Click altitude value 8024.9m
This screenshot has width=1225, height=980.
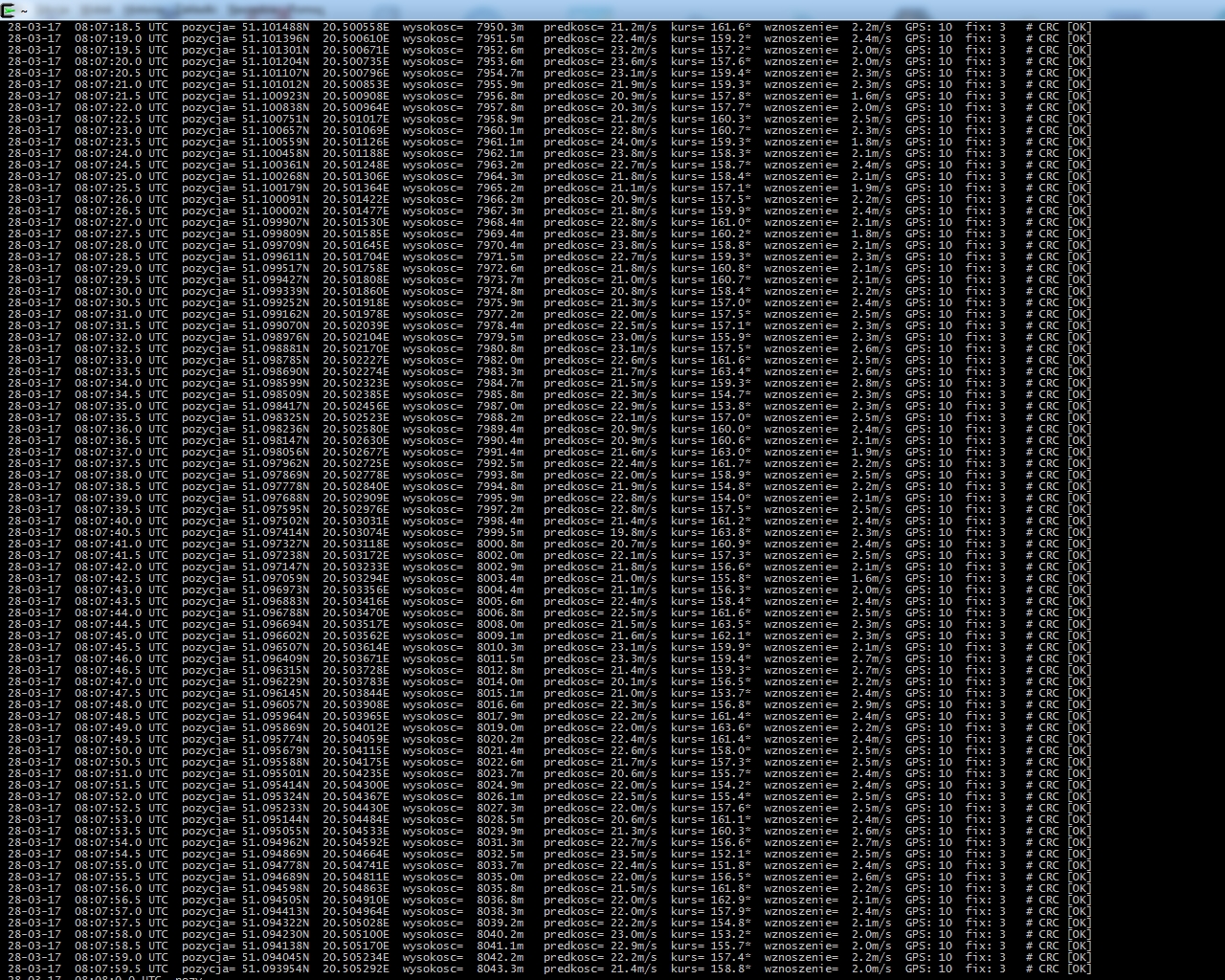tap(501, 785)
